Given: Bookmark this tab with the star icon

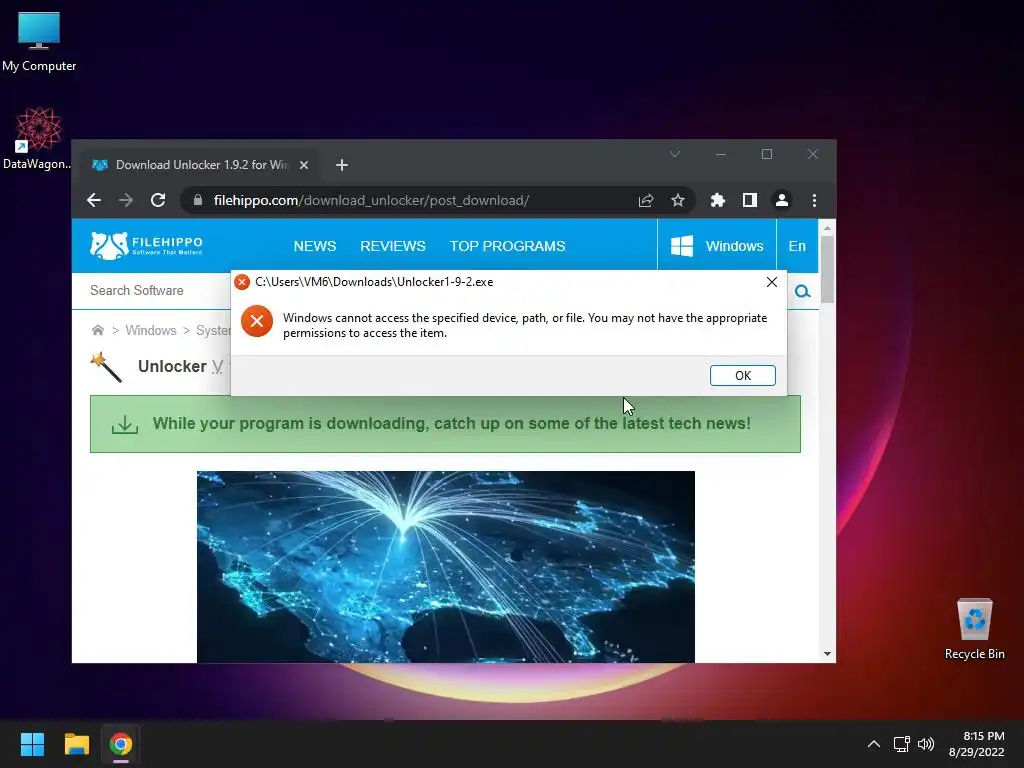Looking at the screenshot, I should 678,200.
